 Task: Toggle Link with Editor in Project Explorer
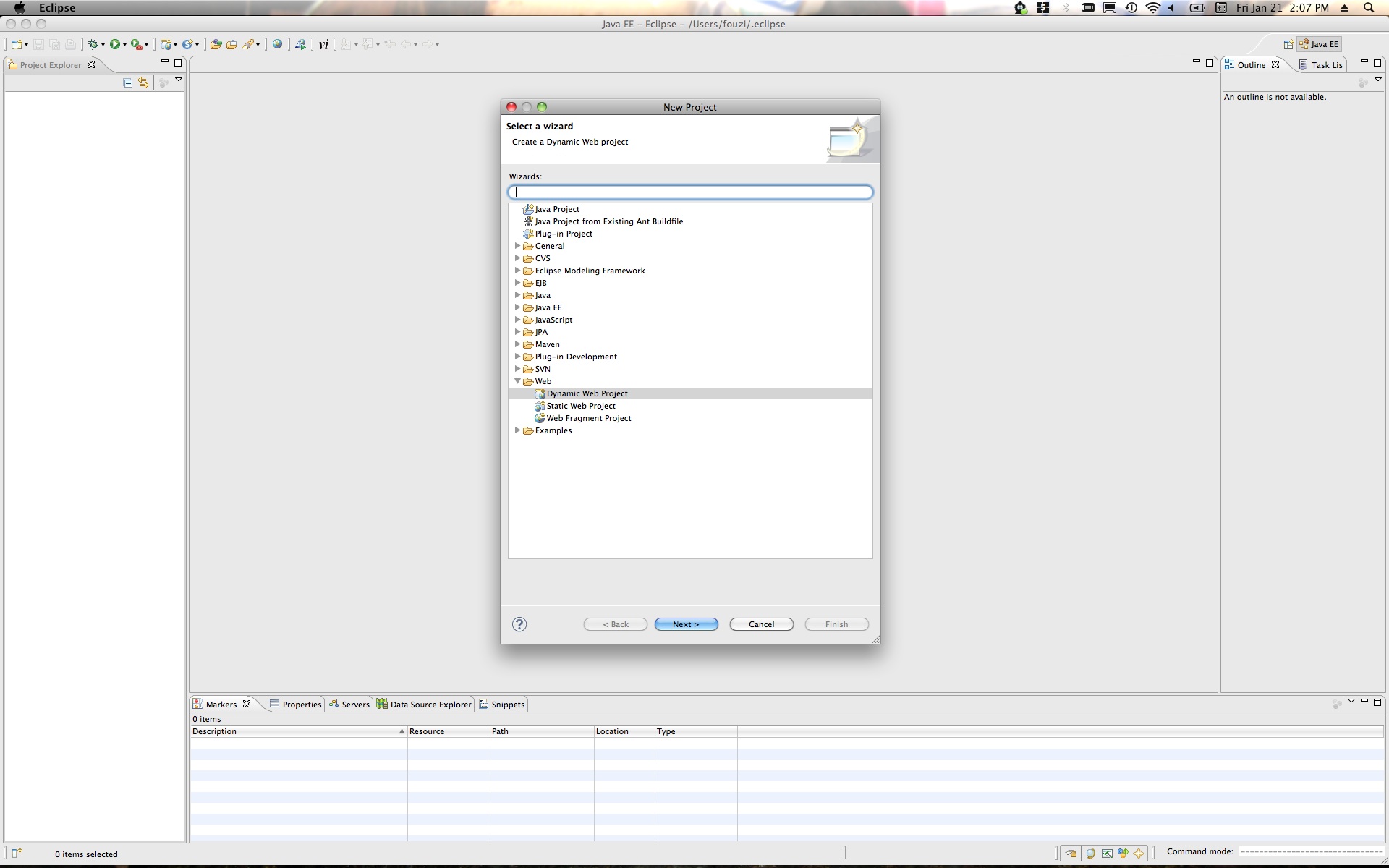pos(143,82)
